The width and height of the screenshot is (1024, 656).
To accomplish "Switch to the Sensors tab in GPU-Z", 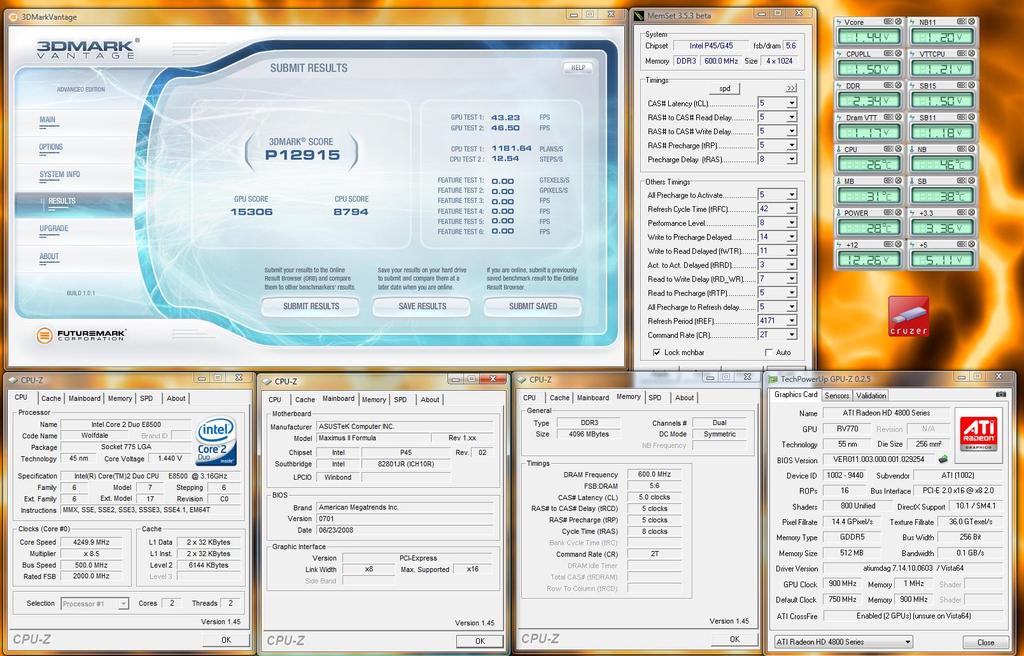I will pyautogui.click(x=837, y=395).
